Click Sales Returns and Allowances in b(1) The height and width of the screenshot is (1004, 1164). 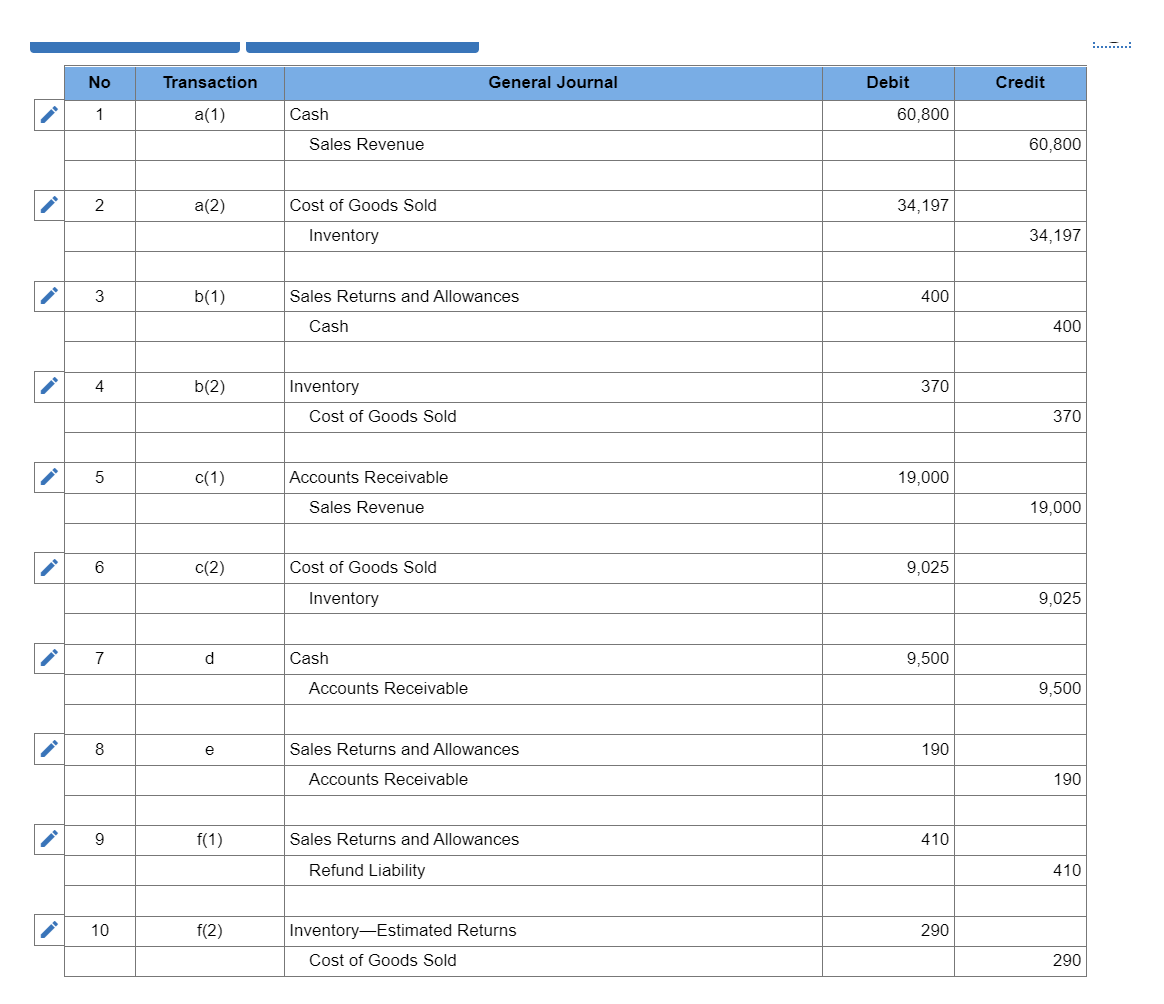404,296
